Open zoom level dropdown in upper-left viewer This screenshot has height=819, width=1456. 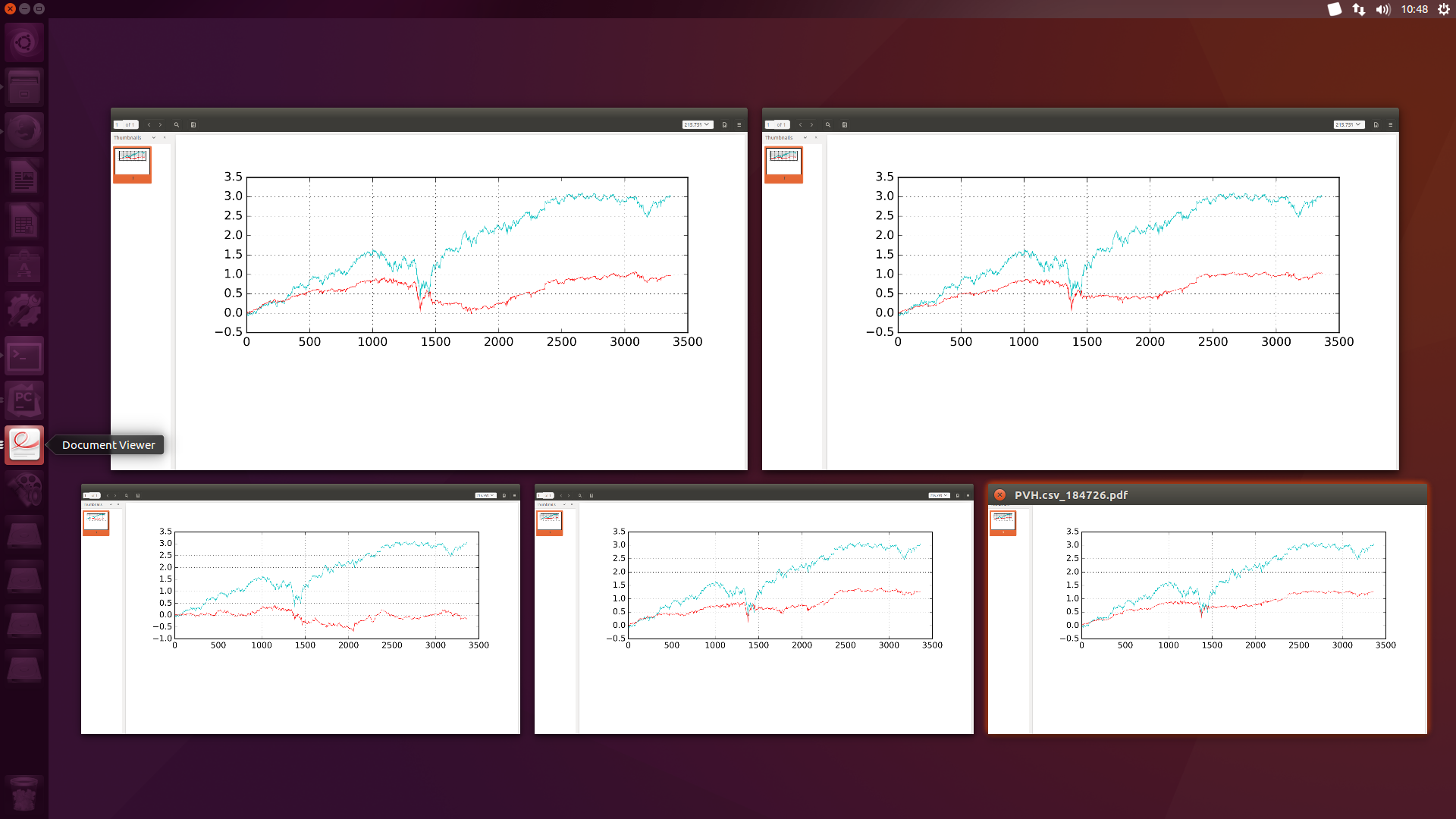tap(697, 125)
